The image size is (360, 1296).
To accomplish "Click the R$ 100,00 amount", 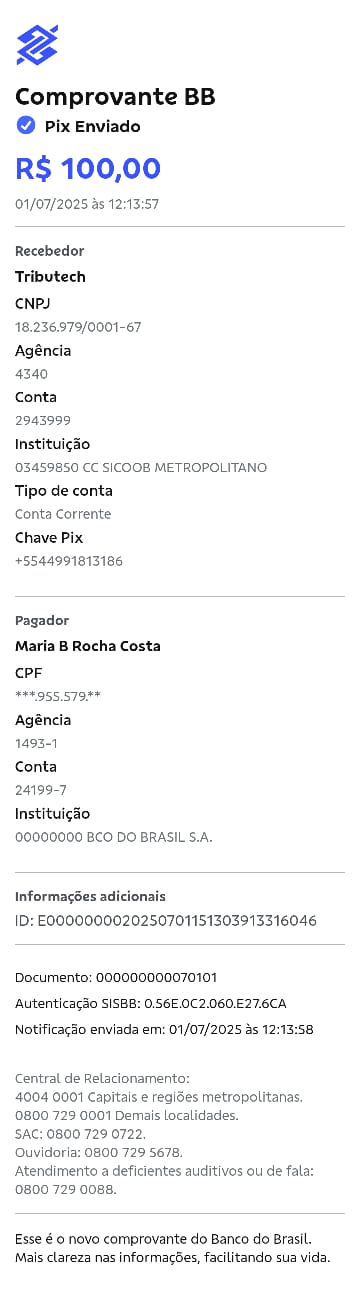I will pos(88,168).
